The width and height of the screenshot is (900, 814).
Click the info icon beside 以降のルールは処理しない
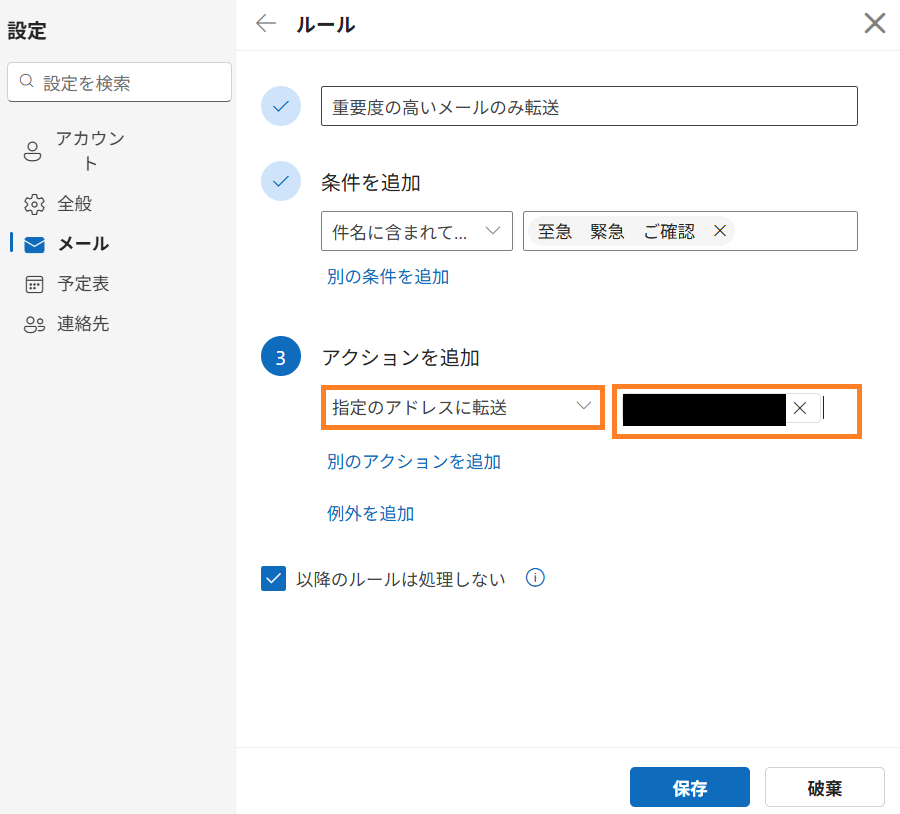point(535,578)
